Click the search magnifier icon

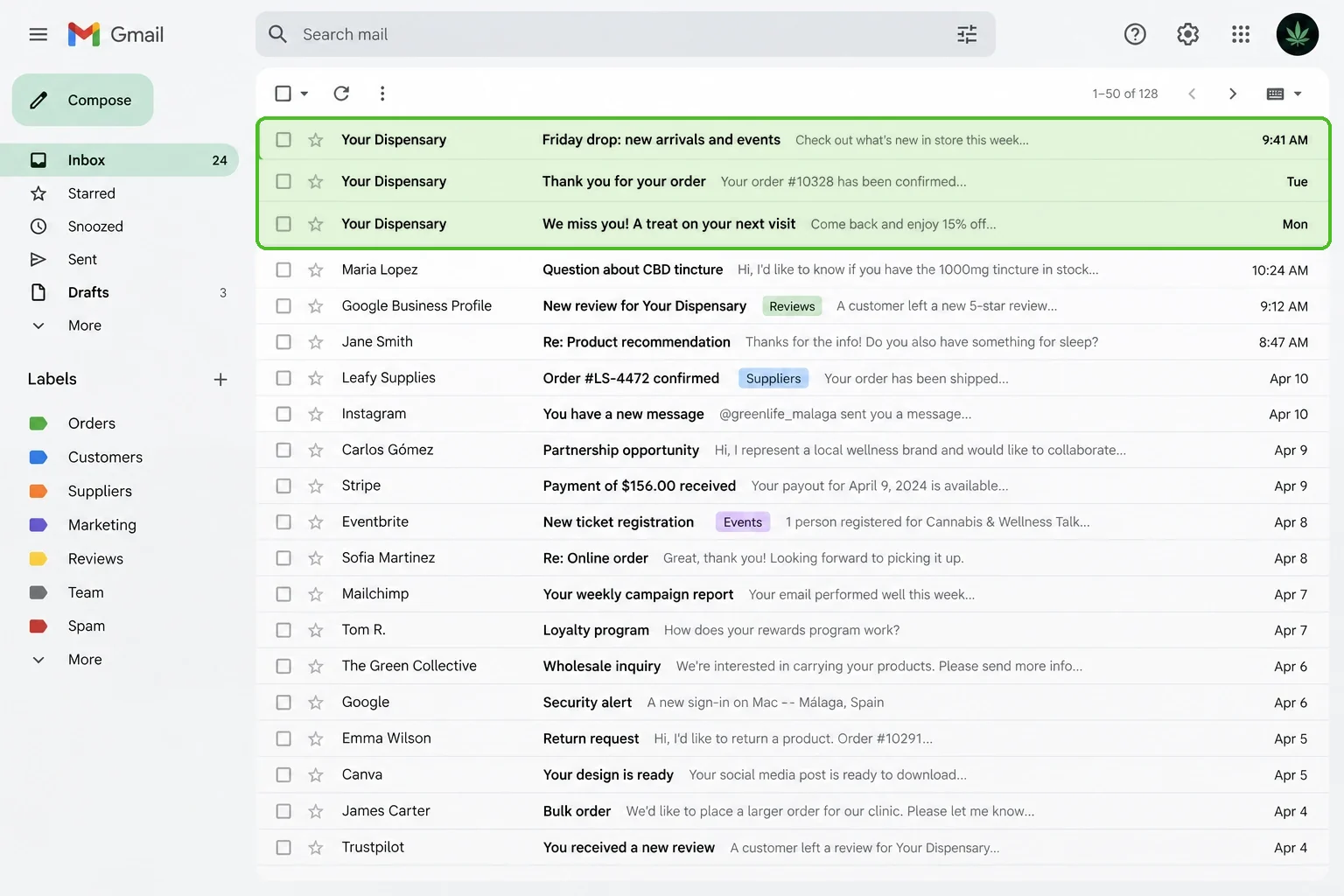277,34
